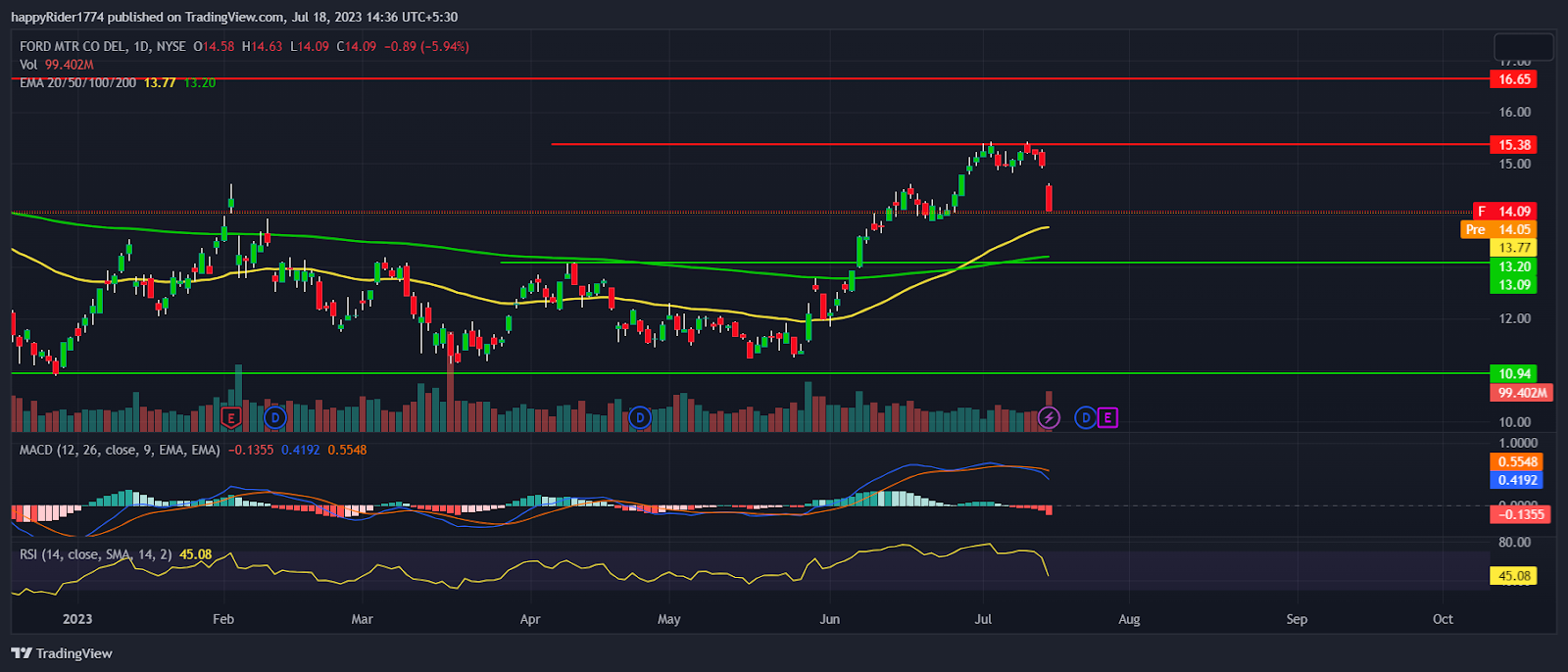This screenshot has width=1568, height=672.
Task: Select the green 13.20 price label
Action: coord(1513,266)
